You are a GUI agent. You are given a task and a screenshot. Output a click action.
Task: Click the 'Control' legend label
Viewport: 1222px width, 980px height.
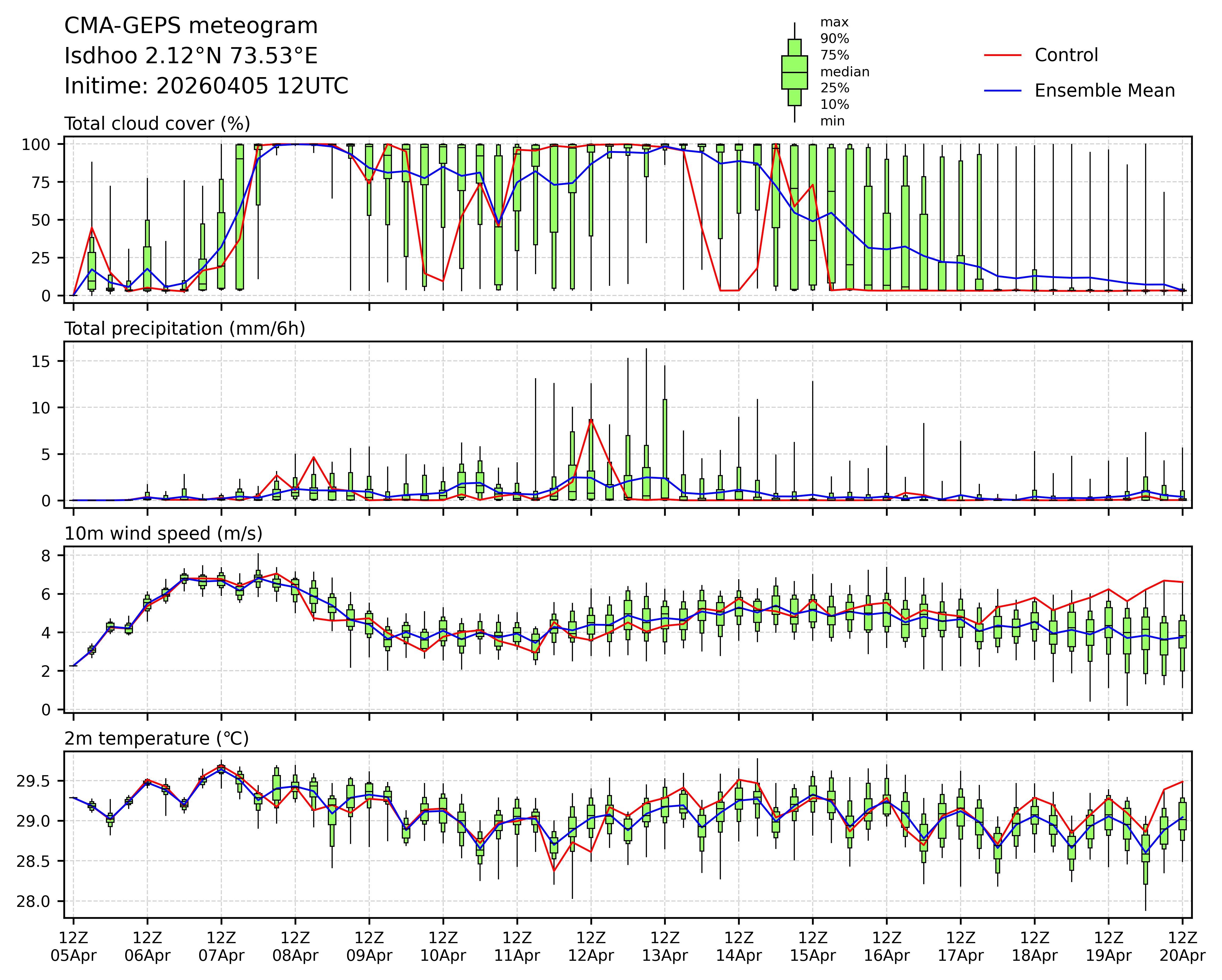pos(1066,56)
